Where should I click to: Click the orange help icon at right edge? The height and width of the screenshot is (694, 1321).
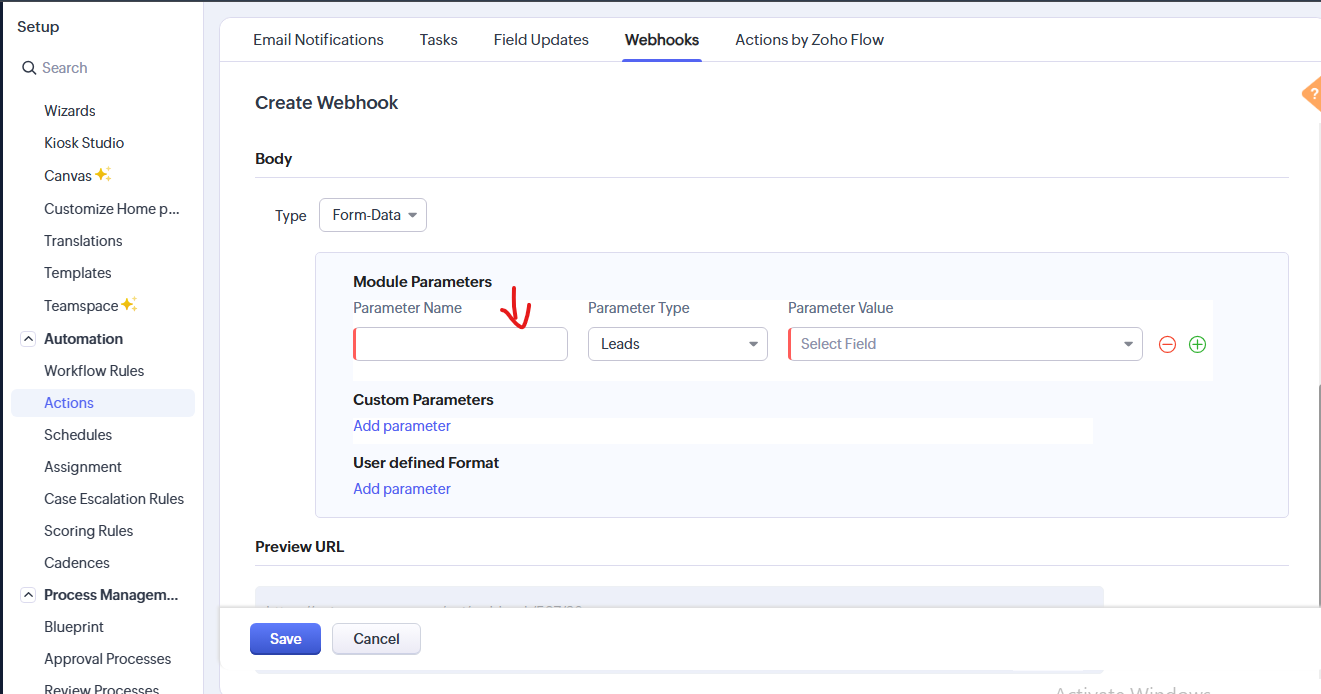pyautogui.click(x=1312, y=94)
